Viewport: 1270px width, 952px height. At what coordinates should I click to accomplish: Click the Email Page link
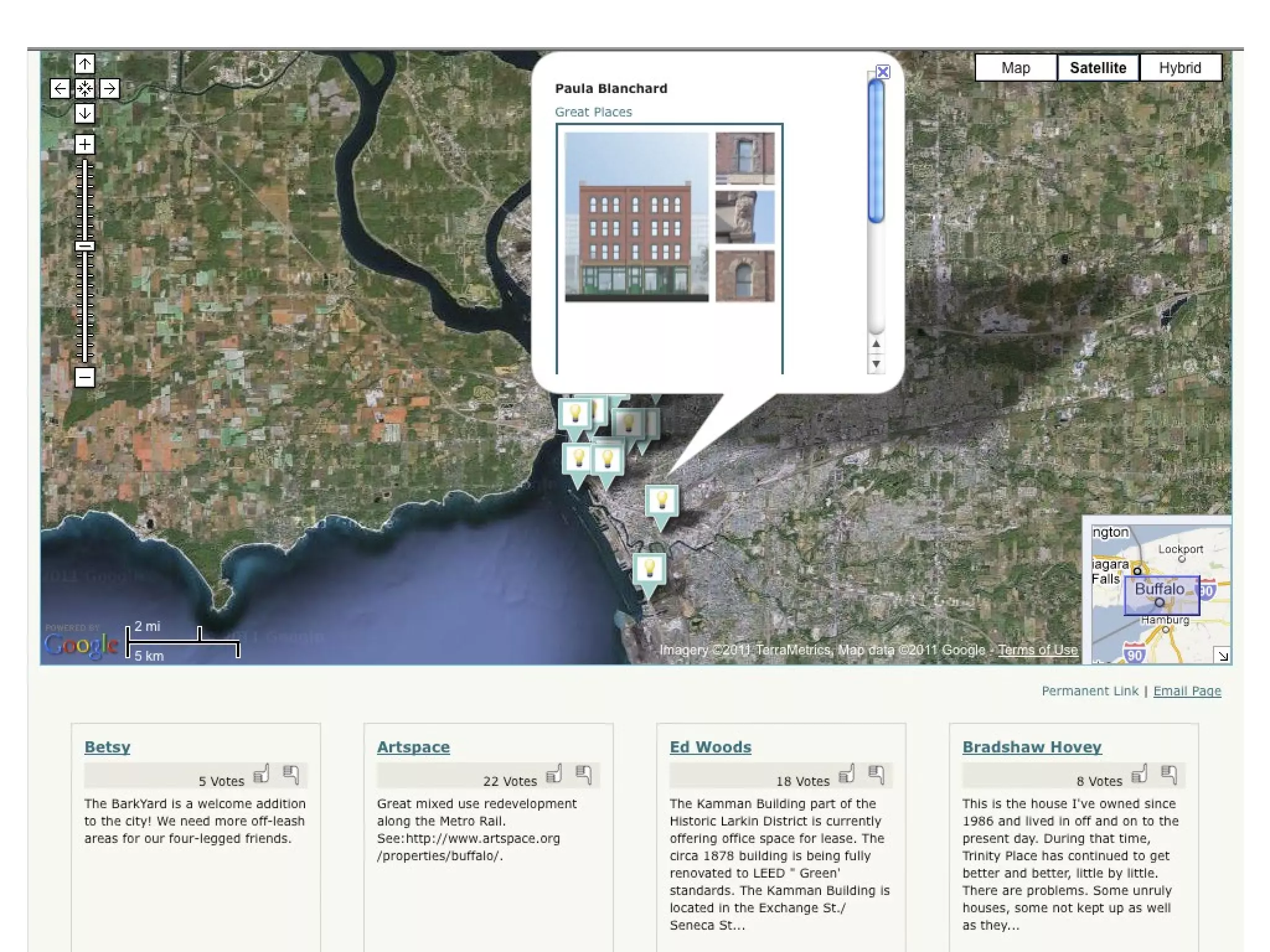tap(1186, 691)
